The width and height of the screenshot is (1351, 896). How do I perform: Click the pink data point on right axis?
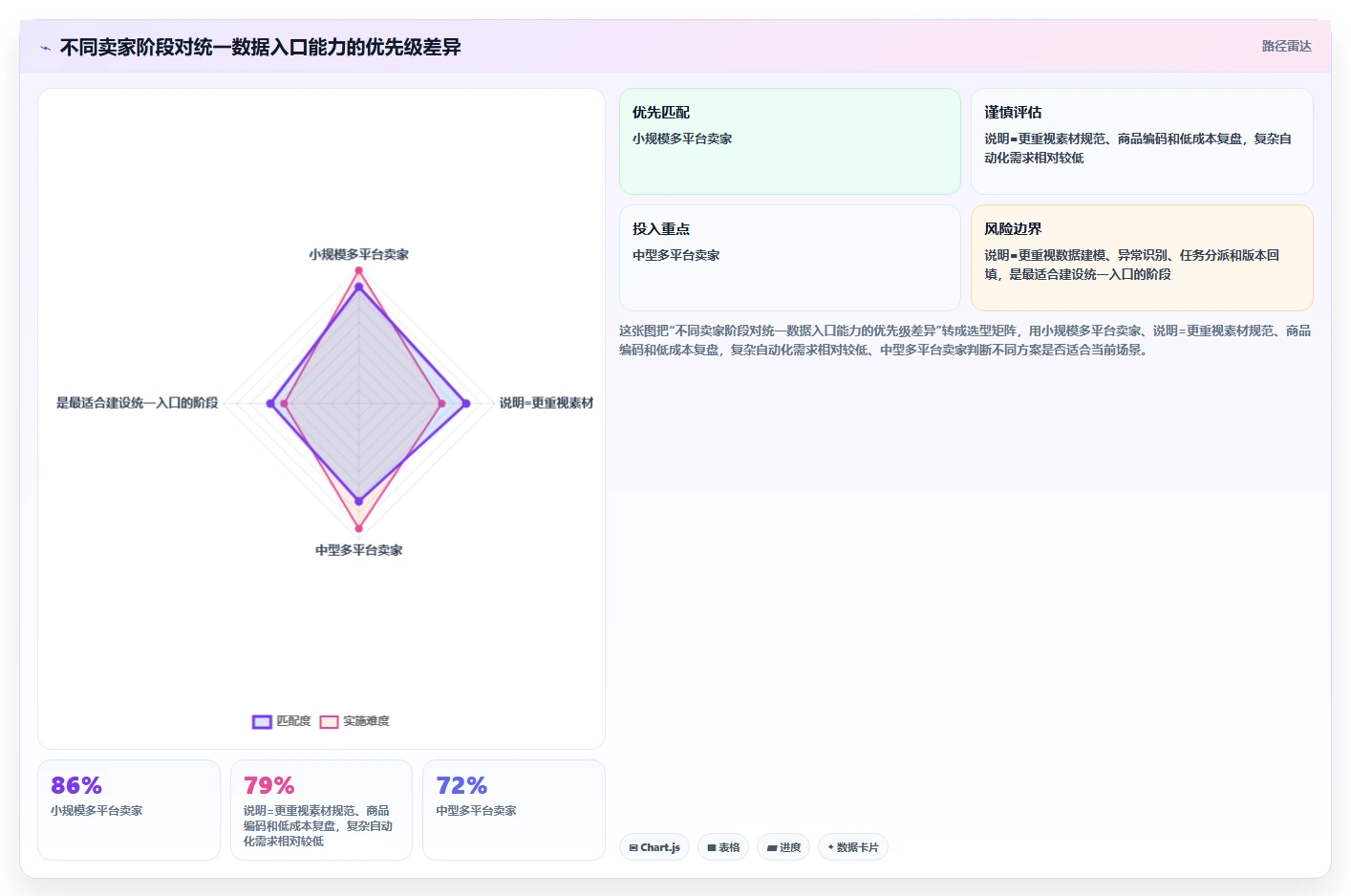(441, 404)
